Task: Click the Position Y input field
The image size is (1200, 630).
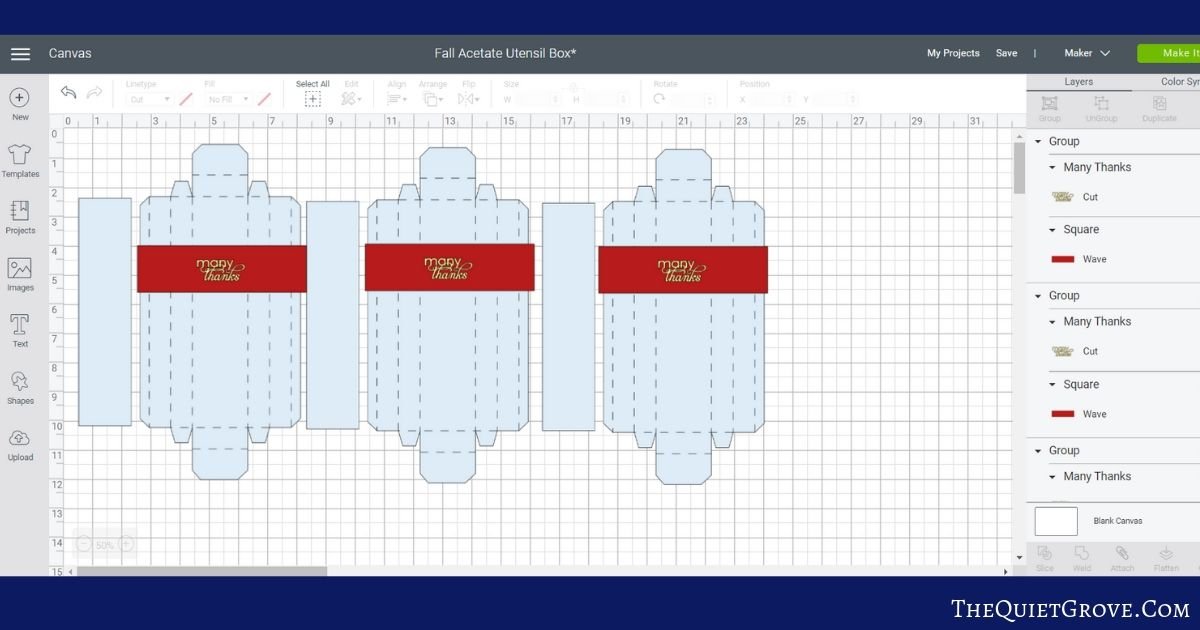Action: (836, 100)
